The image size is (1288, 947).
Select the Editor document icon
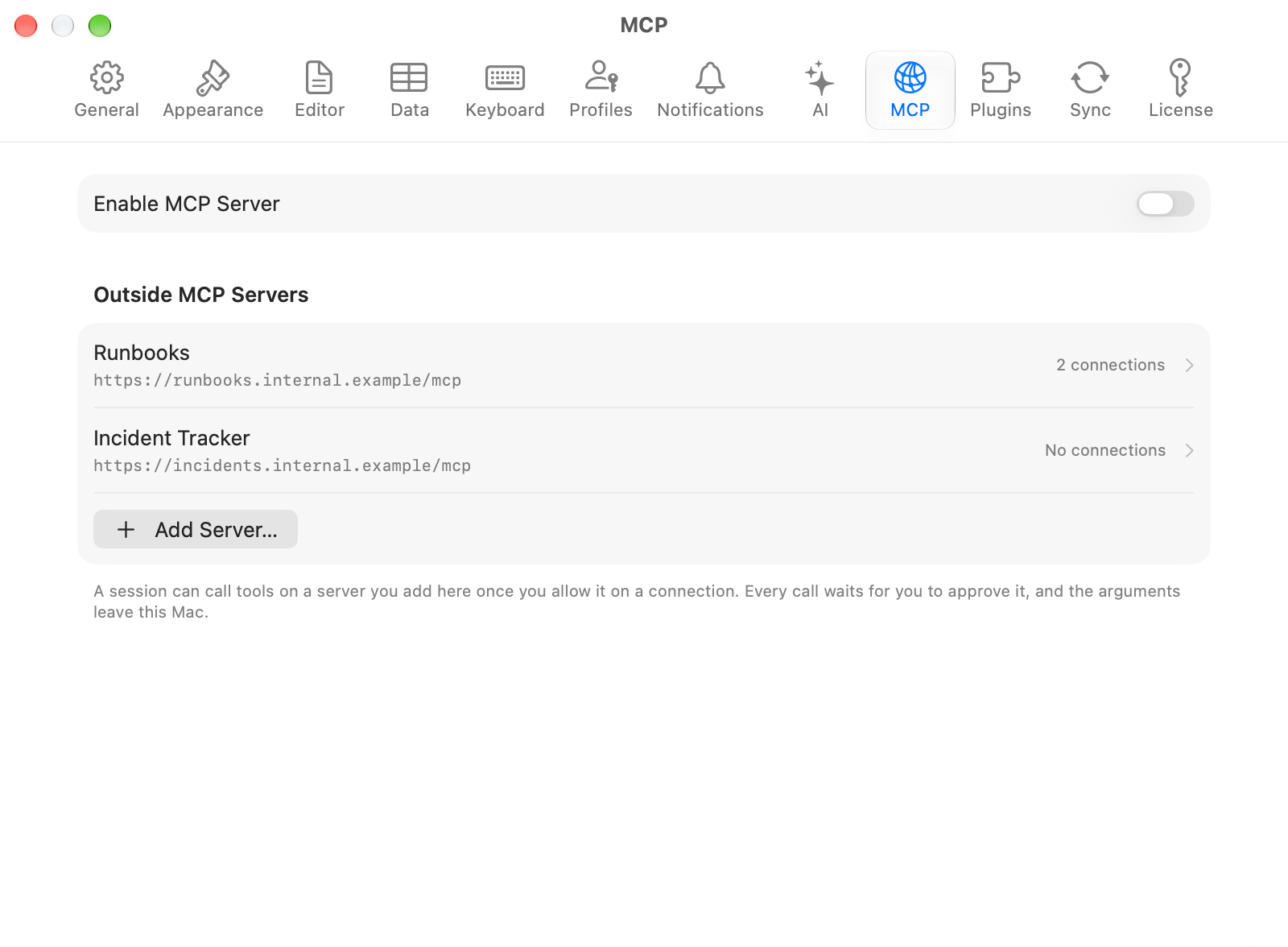point(320,78)
